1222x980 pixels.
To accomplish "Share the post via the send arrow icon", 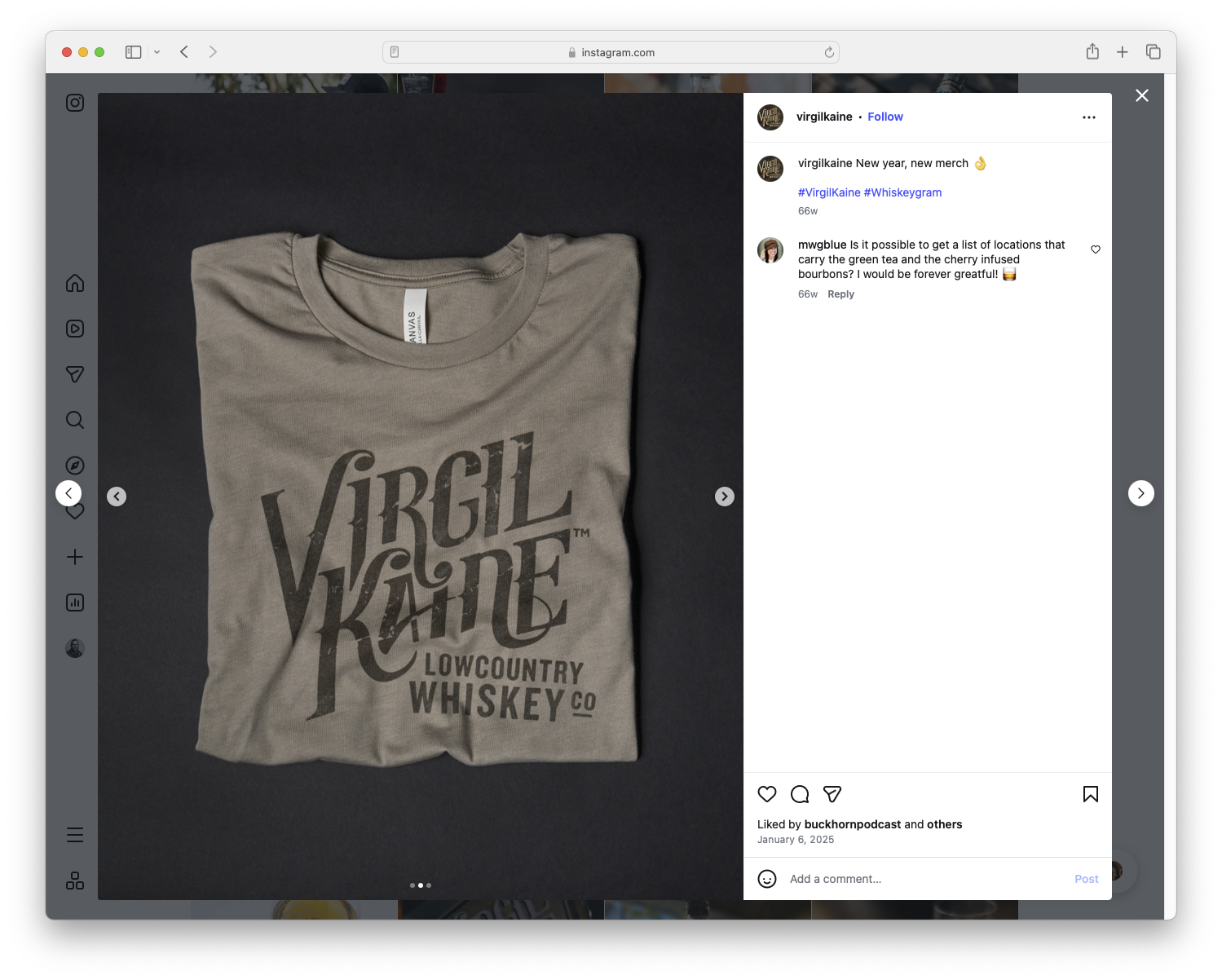I will pos(832,794).
